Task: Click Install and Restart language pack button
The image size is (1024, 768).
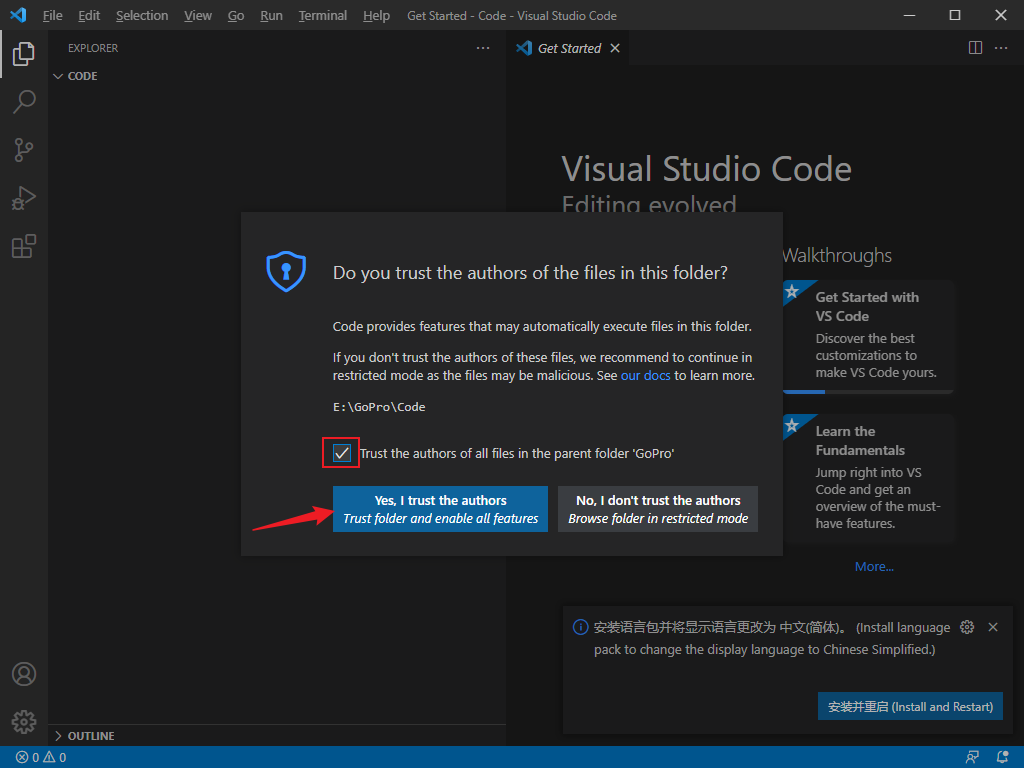Action: 910,706
